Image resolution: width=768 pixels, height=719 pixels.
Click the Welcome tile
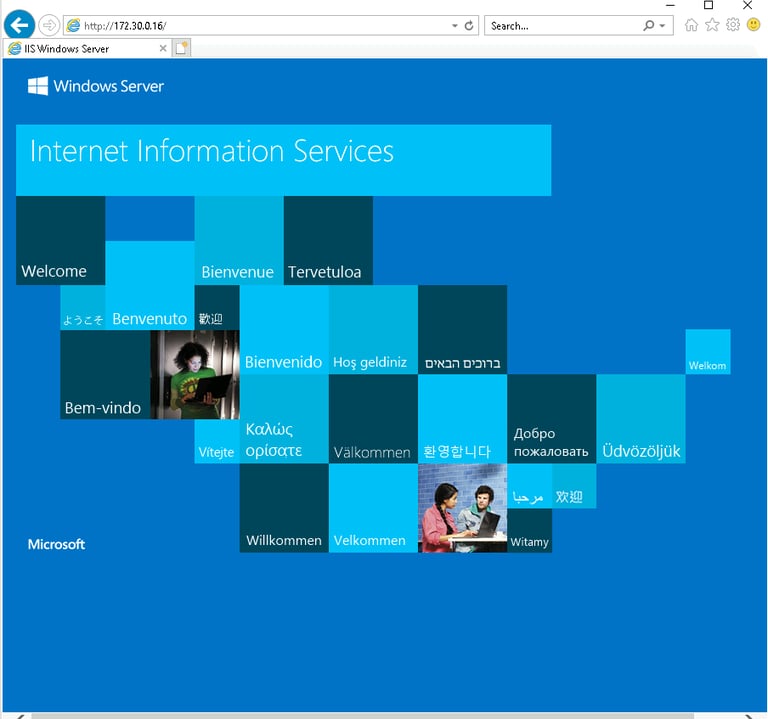61,240
